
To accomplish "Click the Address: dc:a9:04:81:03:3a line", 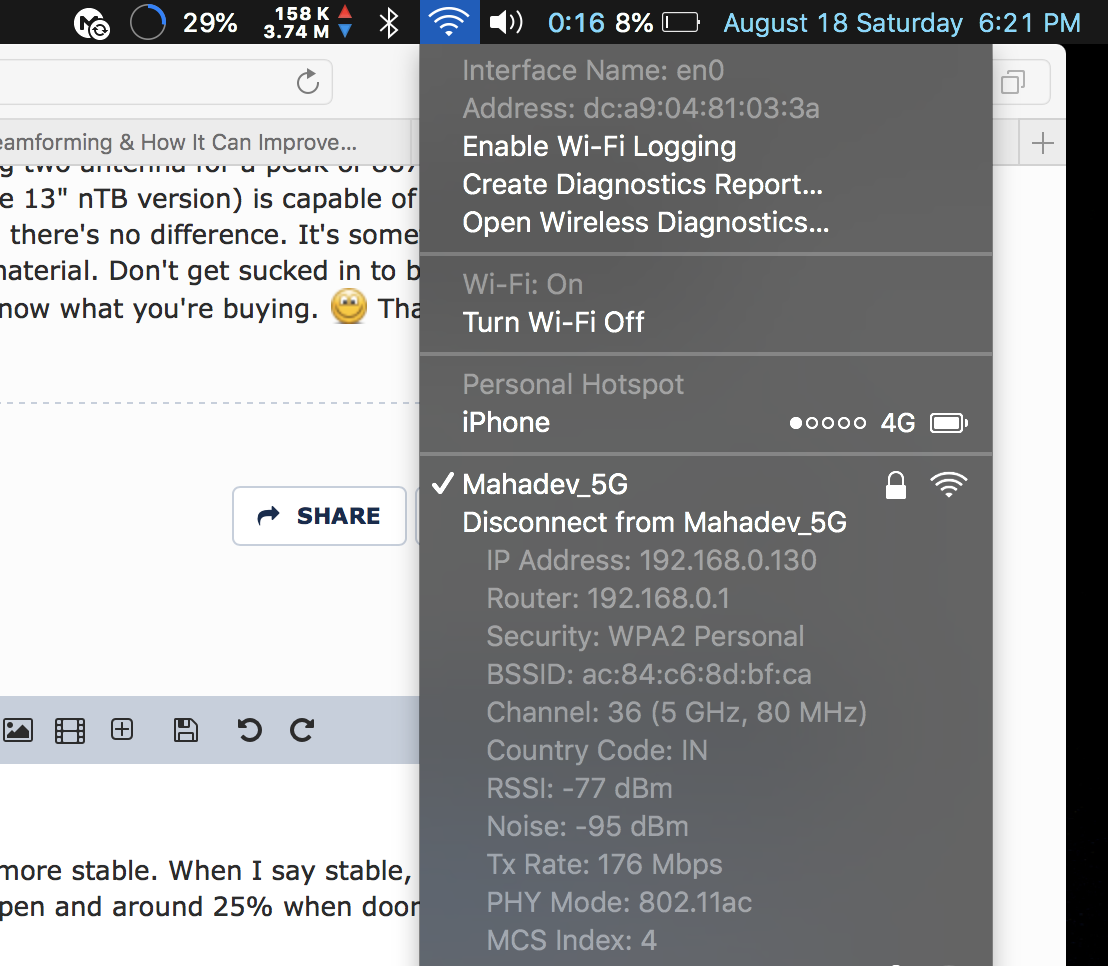I will pos(641,109).
